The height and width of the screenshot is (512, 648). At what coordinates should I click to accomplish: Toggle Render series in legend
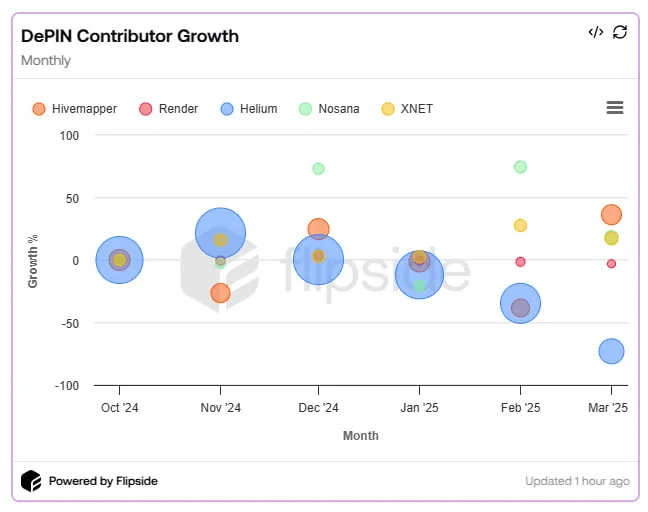coord(169,109)
